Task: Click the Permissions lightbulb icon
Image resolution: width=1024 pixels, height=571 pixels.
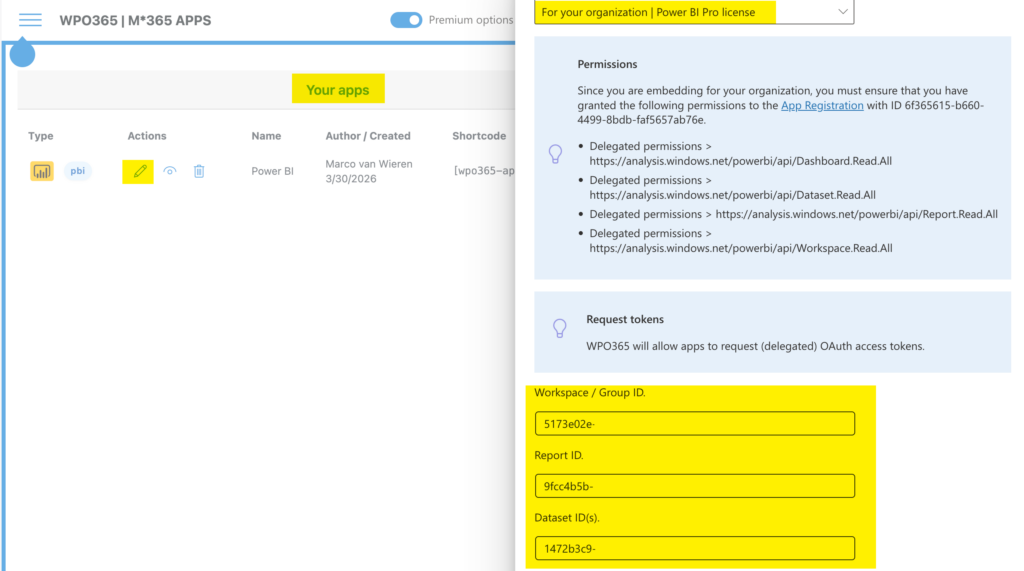Action: (555, 154)
